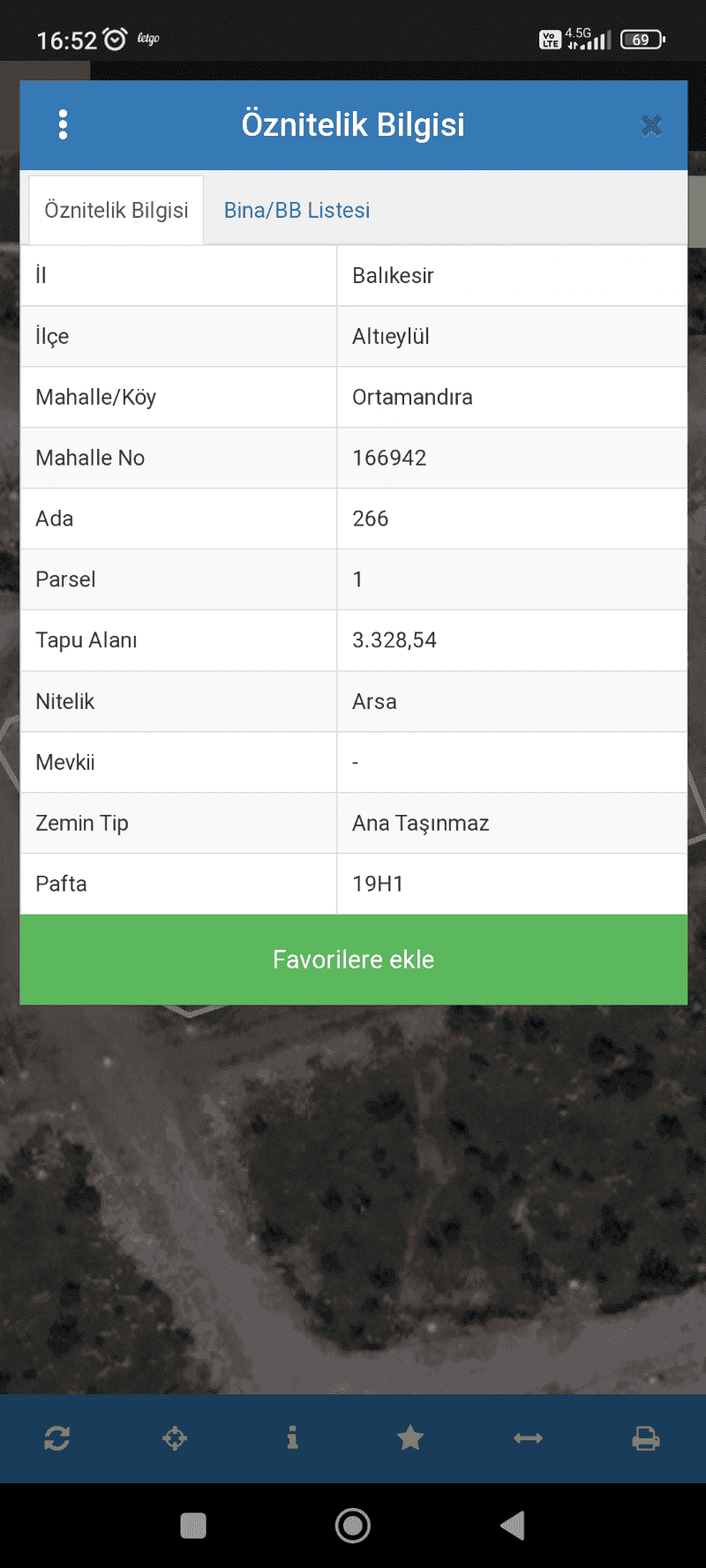Tap the refresh icon in bottom toolbar

tap(57, 1438)
